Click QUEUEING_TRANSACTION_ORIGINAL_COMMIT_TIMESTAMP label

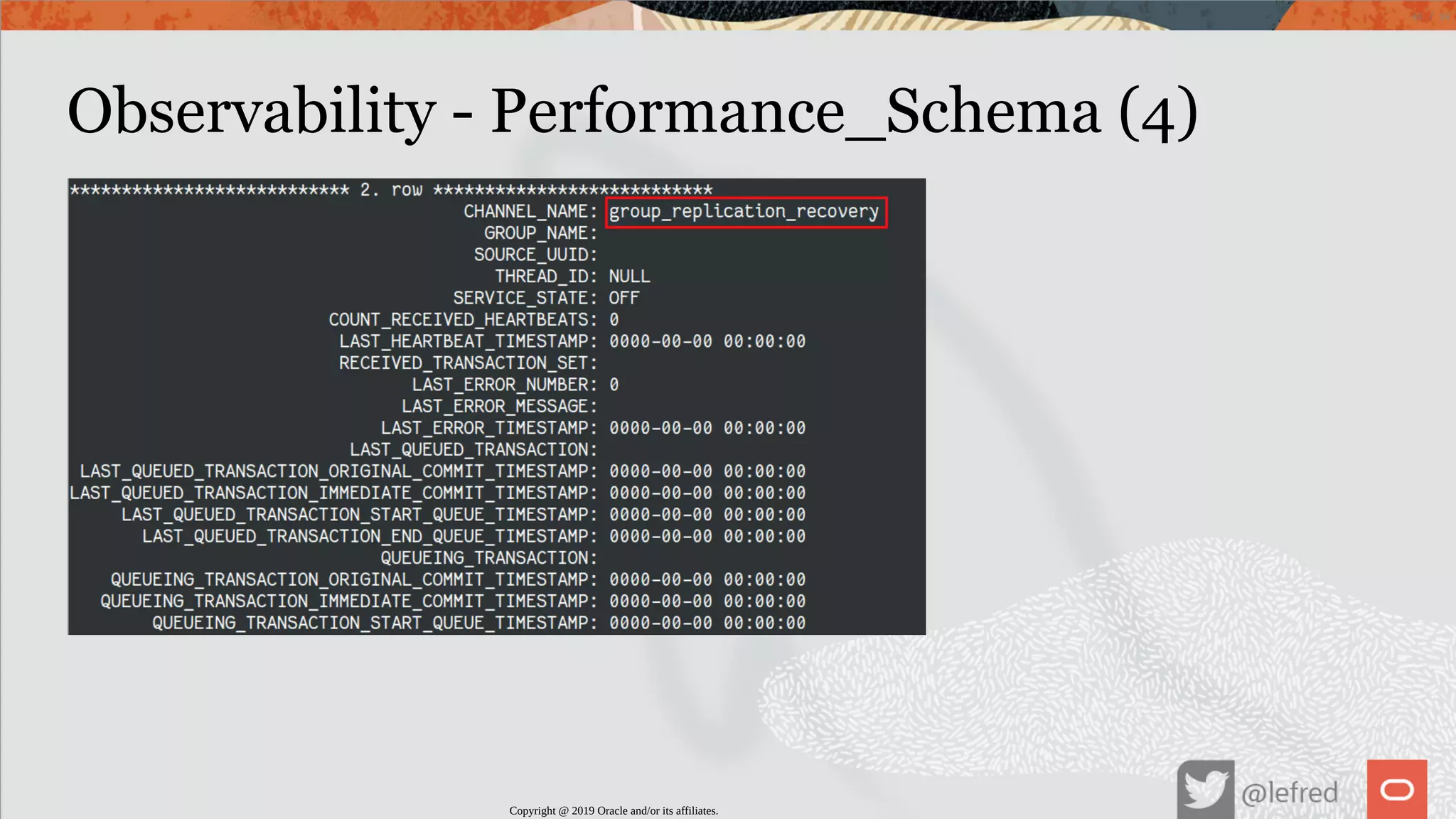[x=354, y=580]
